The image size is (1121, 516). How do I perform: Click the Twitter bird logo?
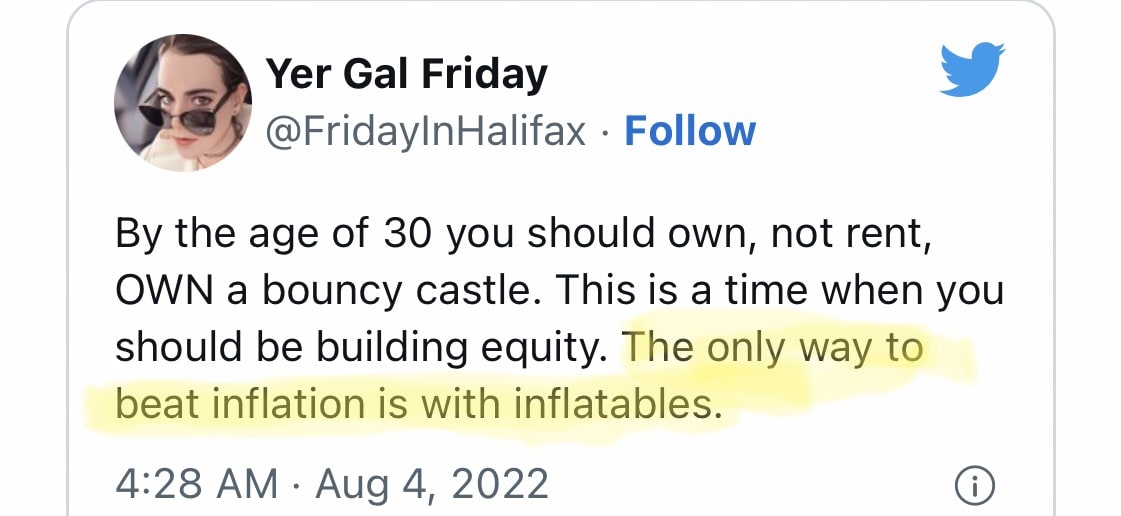[x=972, y=69]
